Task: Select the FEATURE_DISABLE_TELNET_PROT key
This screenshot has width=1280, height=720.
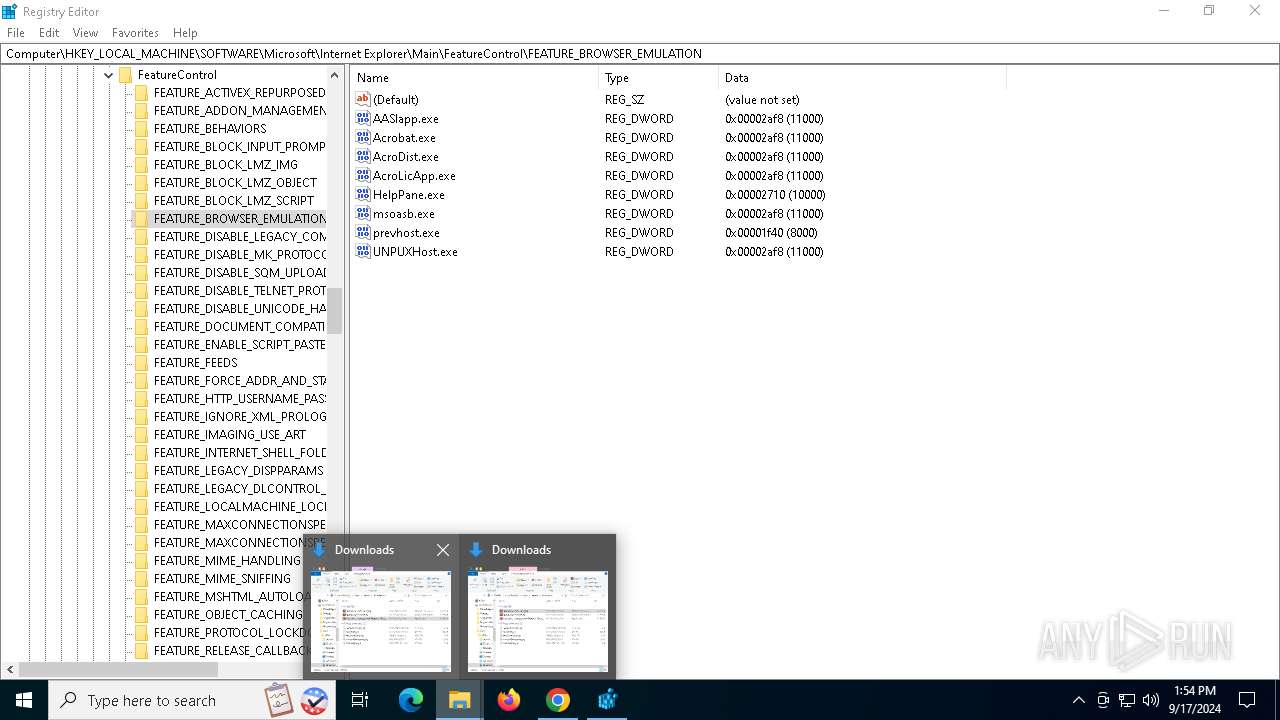Action: click(x=240, y=291)
